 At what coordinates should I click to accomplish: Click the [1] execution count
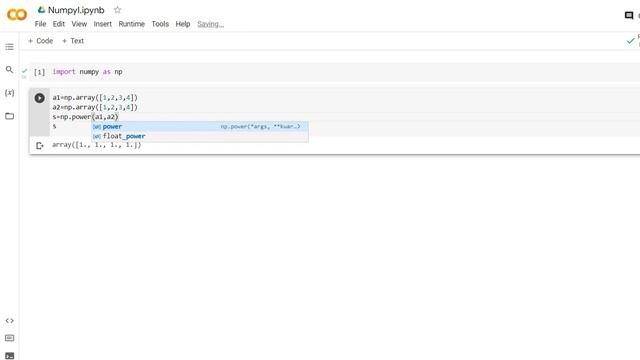(40, 72)
